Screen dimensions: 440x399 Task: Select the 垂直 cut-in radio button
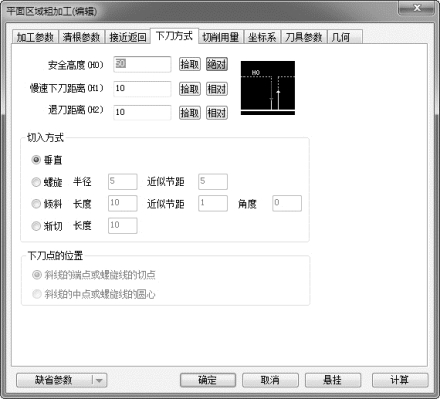pyautogui.click(x=36, y=160)
